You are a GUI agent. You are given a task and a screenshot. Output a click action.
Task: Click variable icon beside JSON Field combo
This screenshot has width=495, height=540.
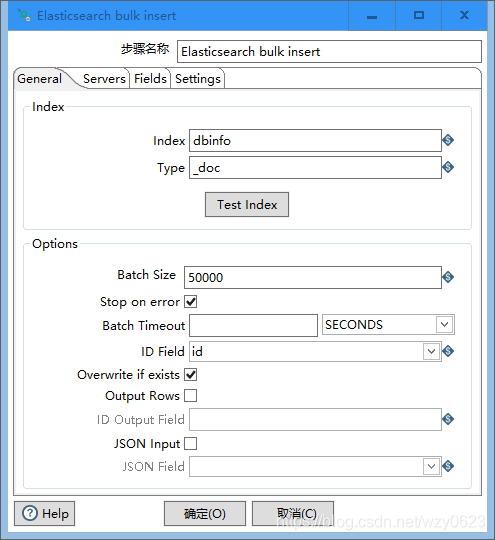(x=448, y=466)
